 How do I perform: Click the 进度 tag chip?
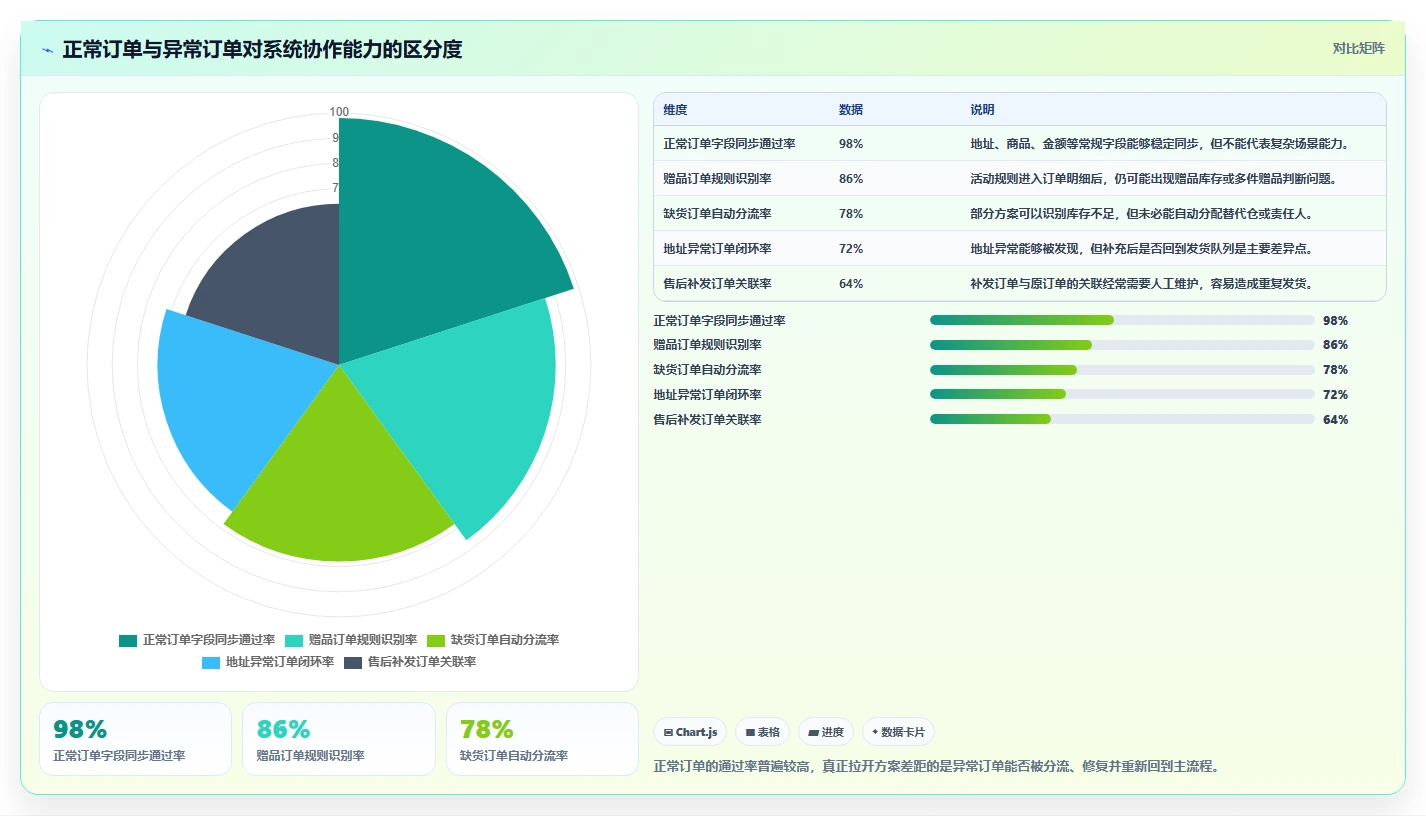pos(826,732)
